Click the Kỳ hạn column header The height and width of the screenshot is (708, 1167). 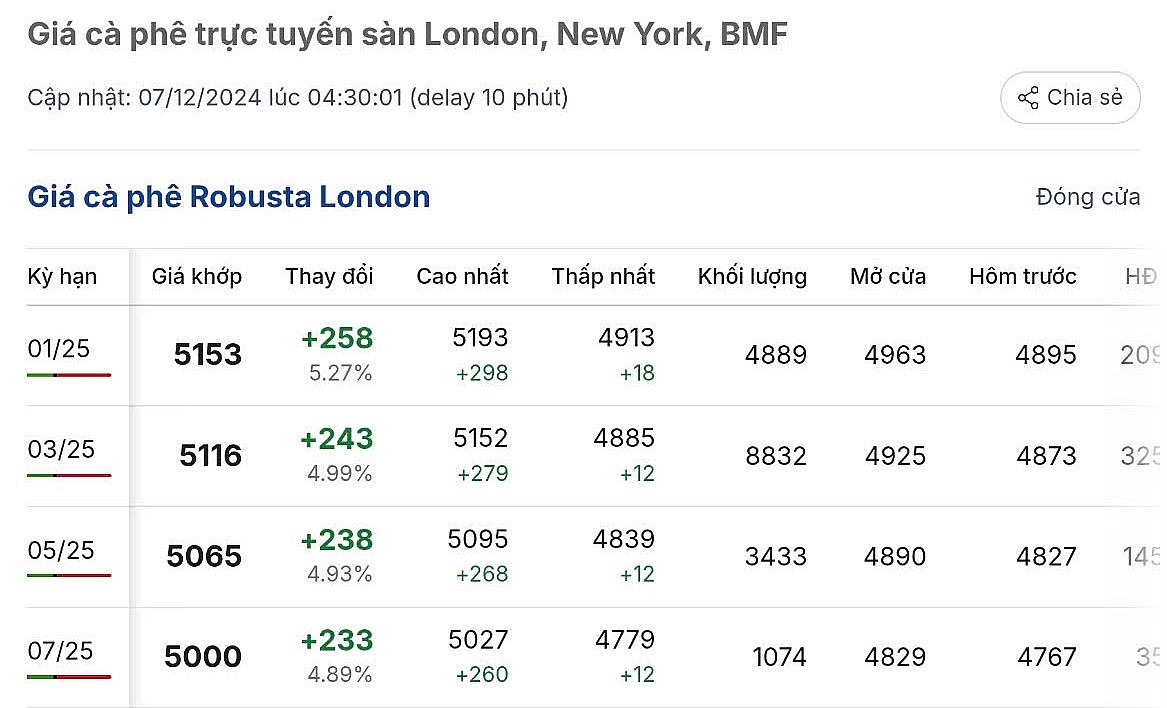pos(63,276)
